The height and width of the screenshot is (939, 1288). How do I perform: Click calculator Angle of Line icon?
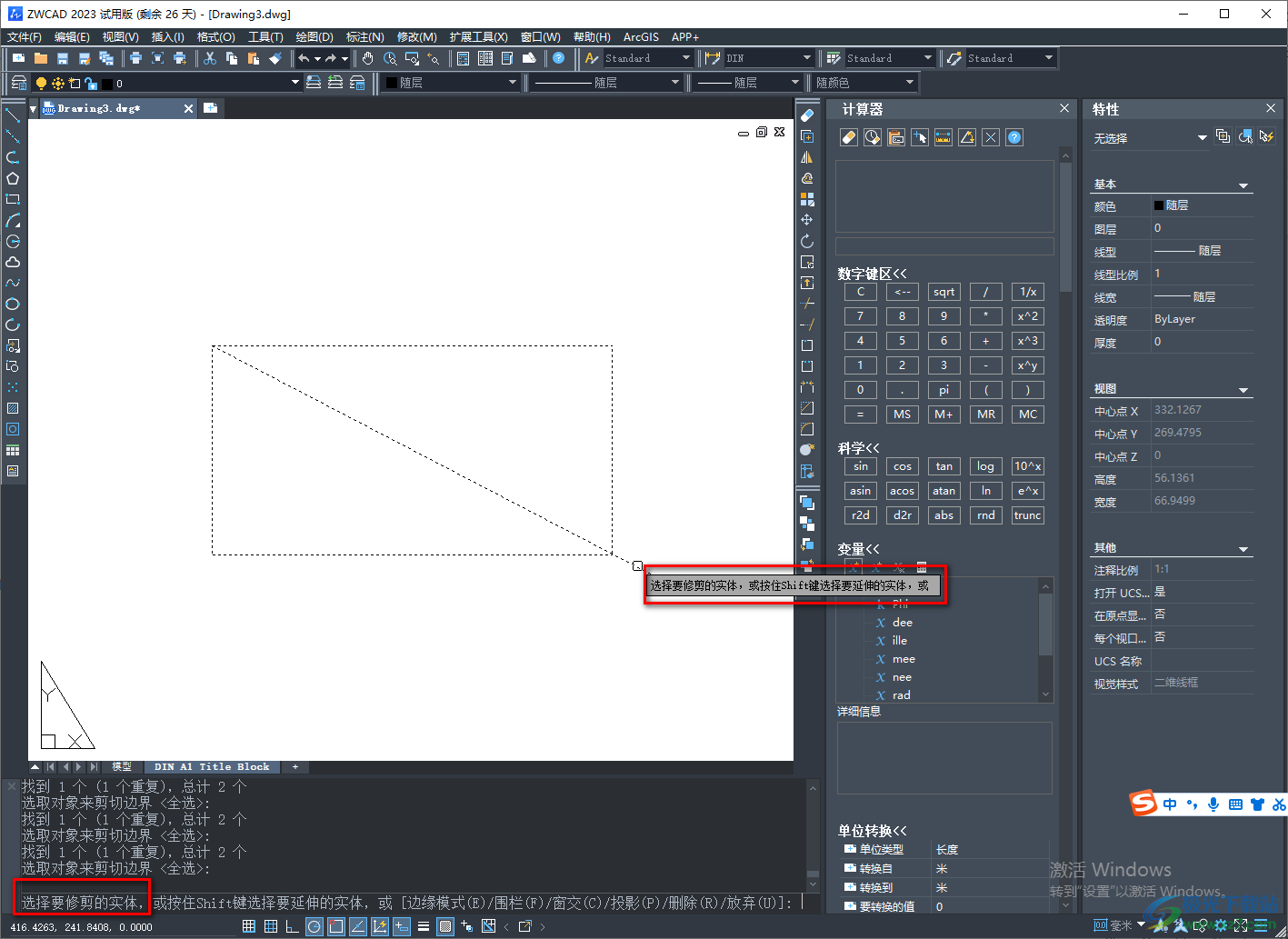tap(967, 137)
